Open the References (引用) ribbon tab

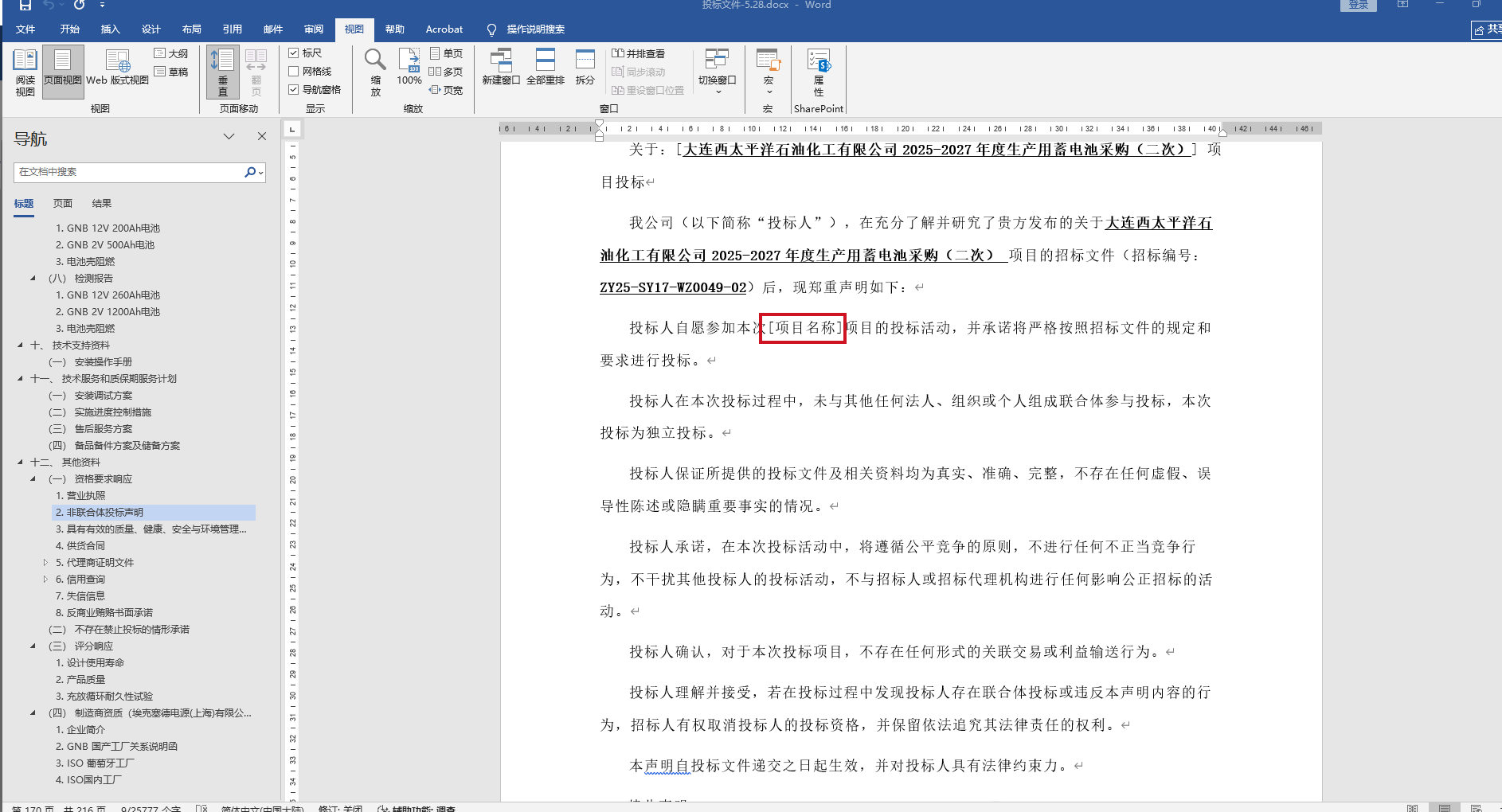click(233, 29)
